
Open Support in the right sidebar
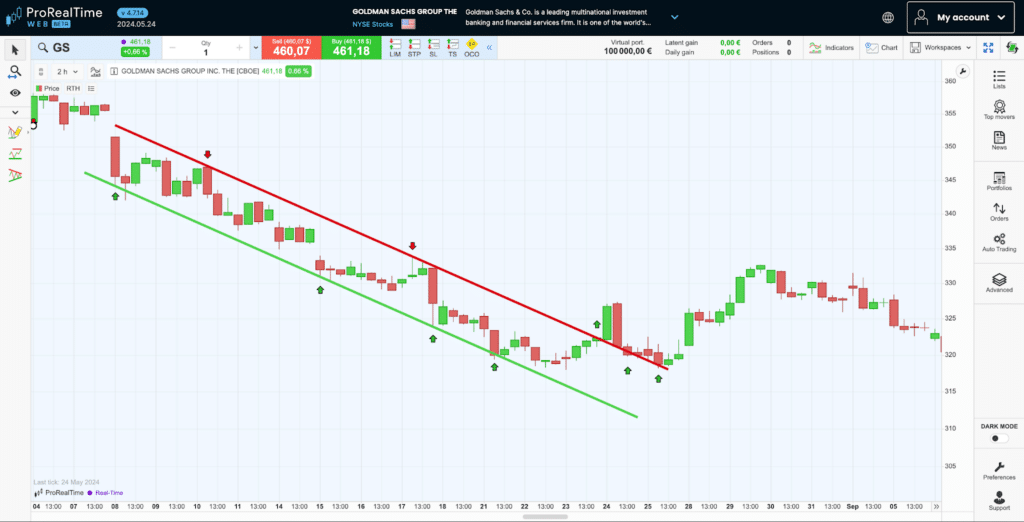tap(999, 500)
